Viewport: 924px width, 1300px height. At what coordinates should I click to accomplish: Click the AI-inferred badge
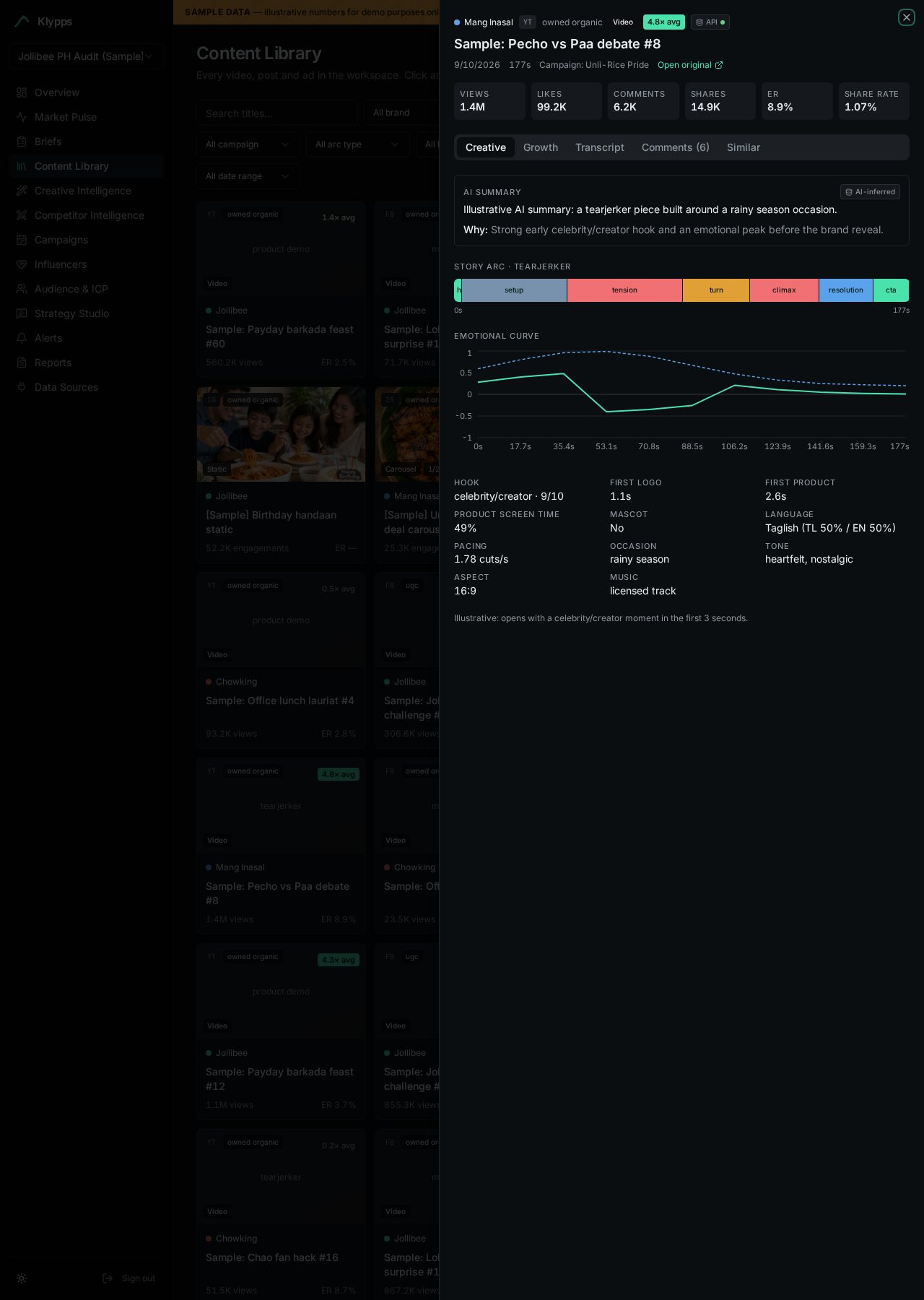(x=870, y=192)
